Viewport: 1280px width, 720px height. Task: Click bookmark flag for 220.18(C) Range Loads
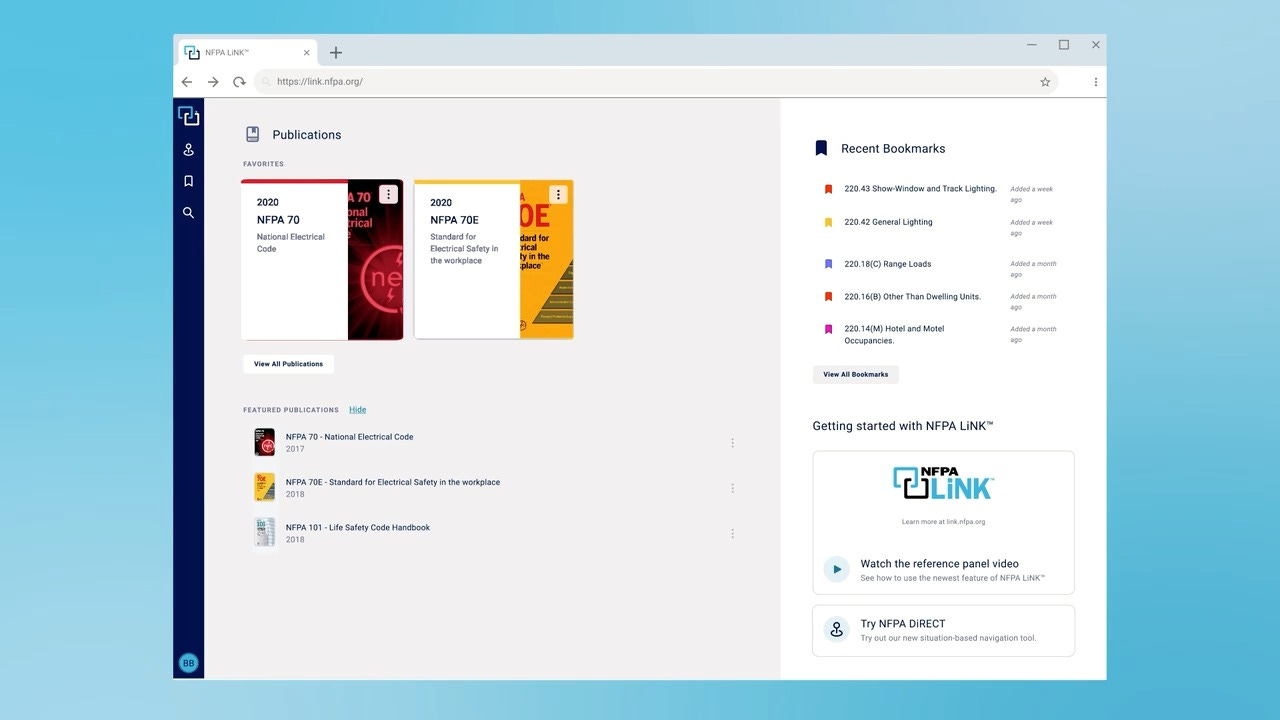(828, 265)
